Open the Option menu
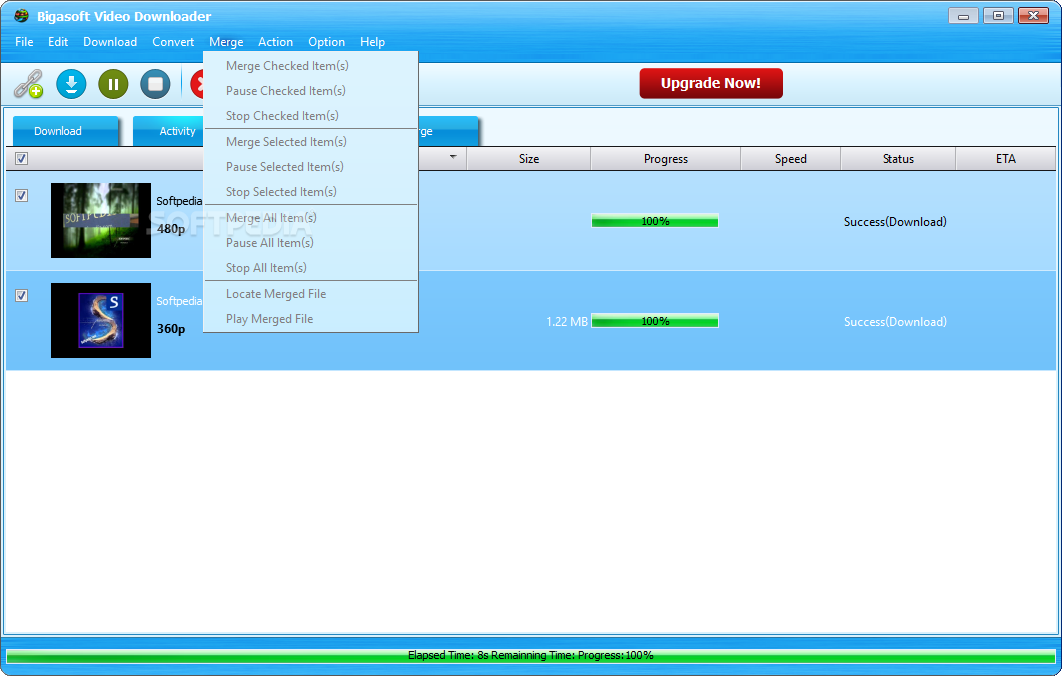The height and width of the screenshot is (676, 1062). pyautogui.click(x=326, y=42)
